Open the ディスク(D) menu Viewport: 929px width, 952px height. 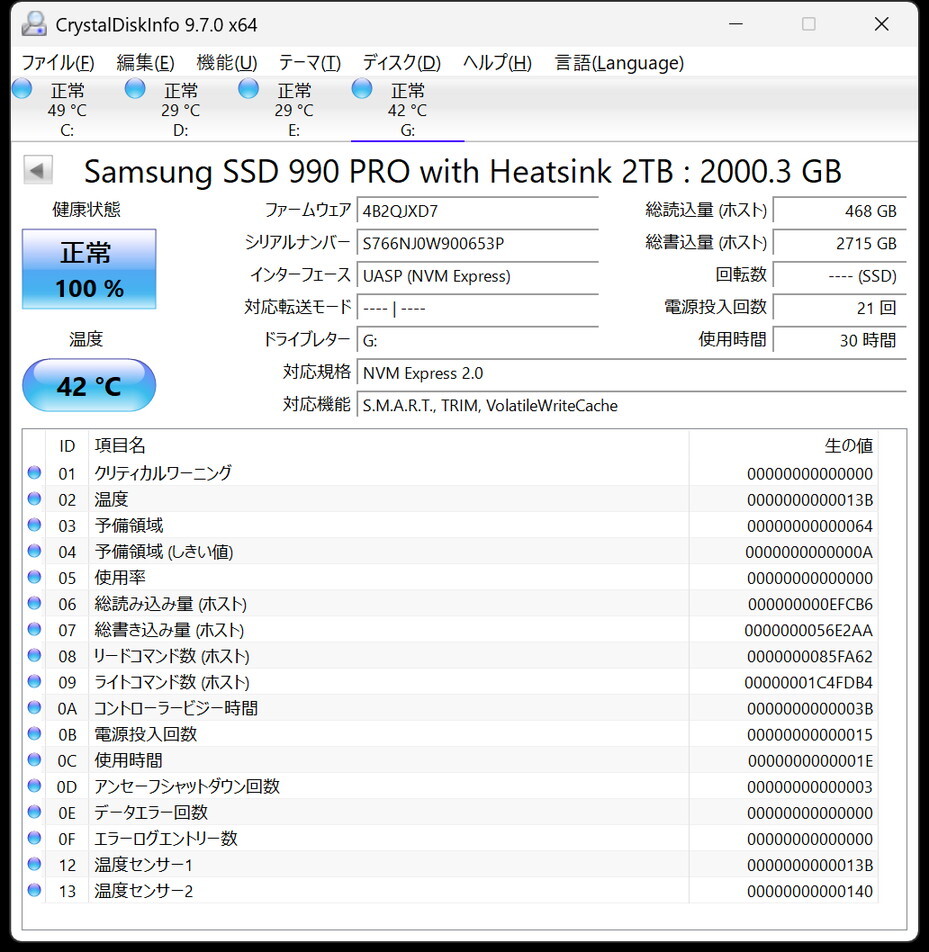tap(401, 63)
